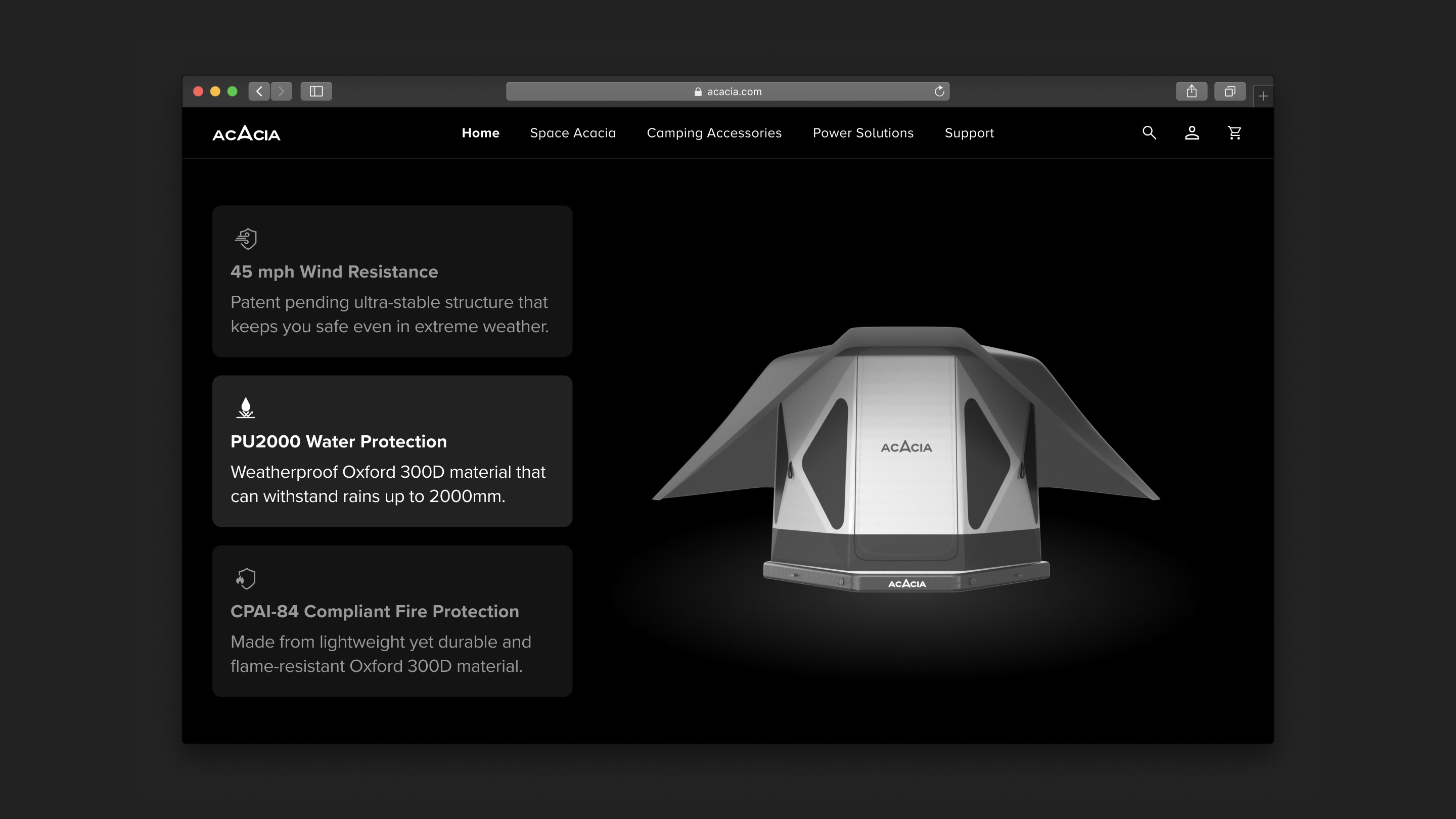The height and width of the screenshot is (819, 1456).
Task: Open the user account icon
Action: pos(1192,133)
